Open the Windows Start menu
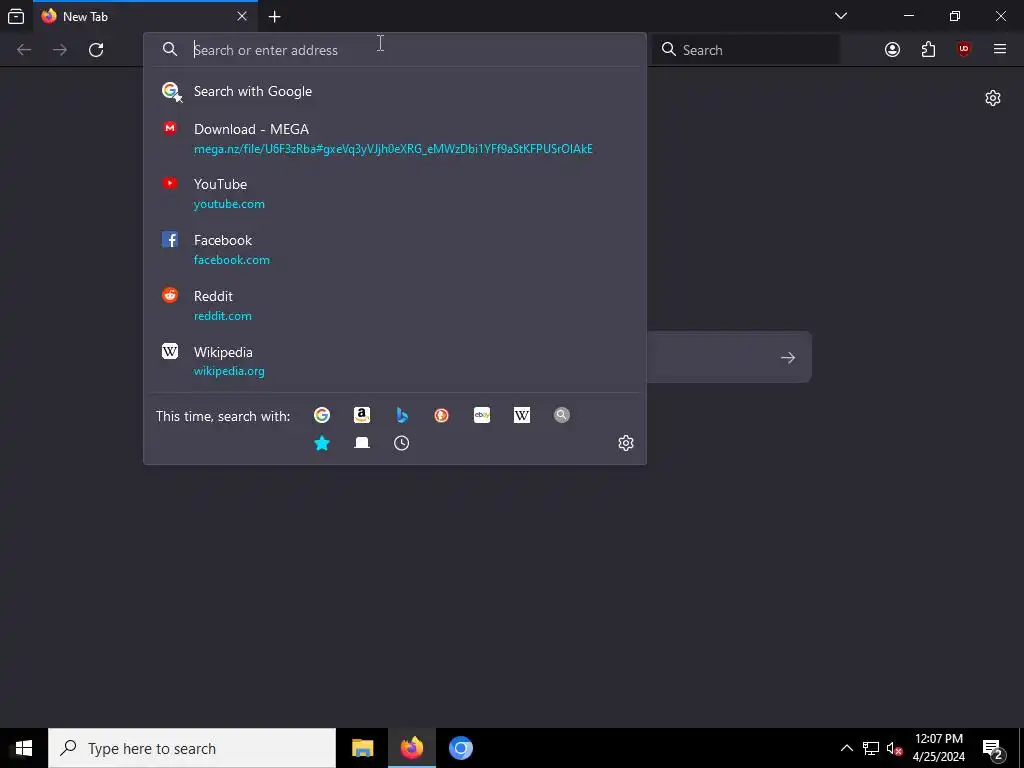This screenshot has width=1024, height=768. coord(24,748)
